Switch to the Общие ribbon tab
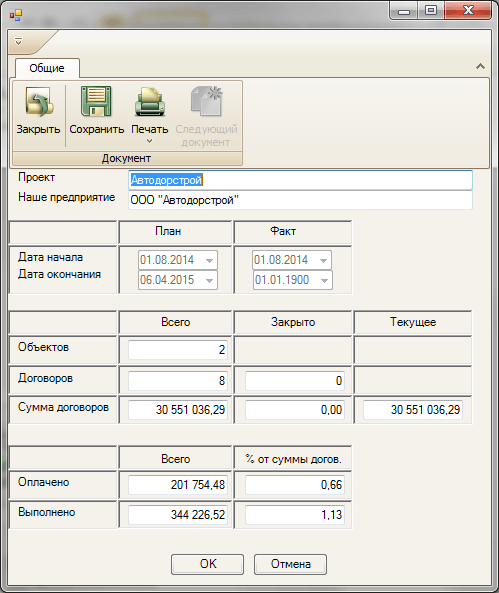499x593 pixels. click(47, 68)
